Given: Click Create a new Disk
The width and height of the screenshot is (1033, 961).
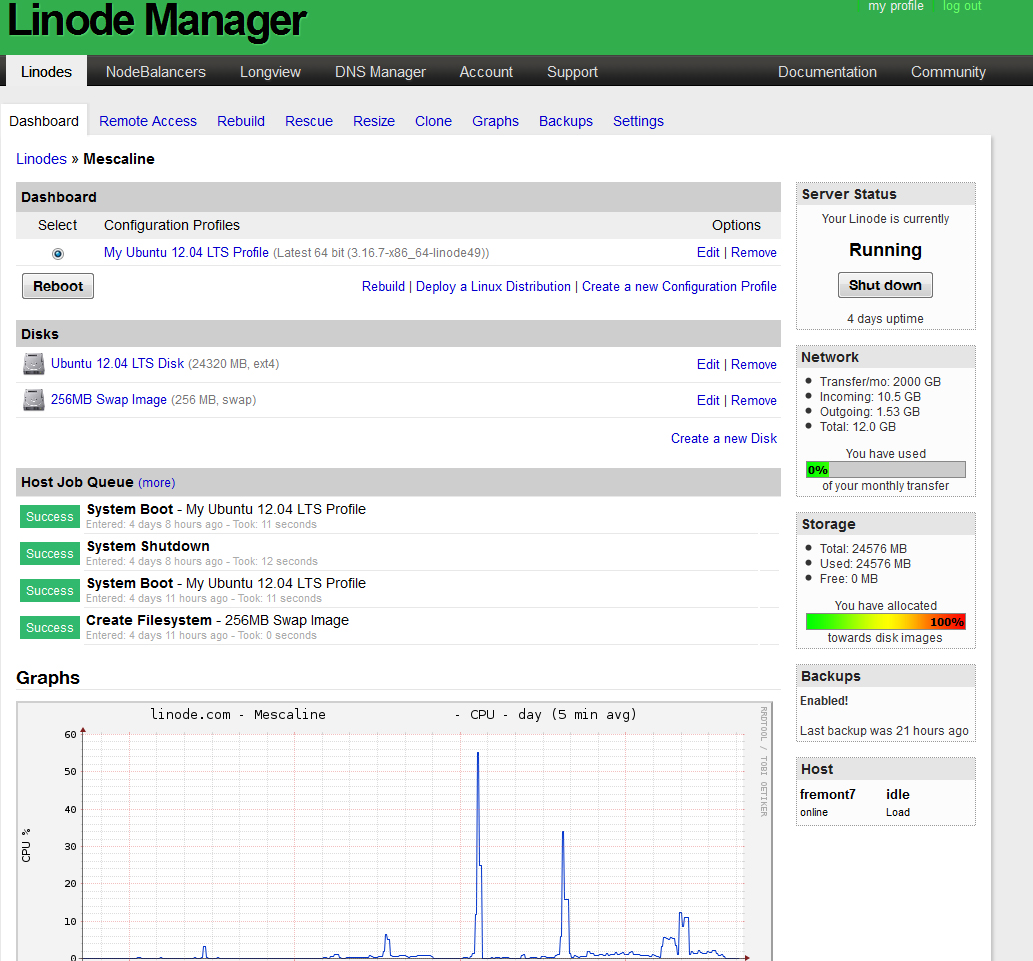Looking at the screenshot, I should click(724, 438).
